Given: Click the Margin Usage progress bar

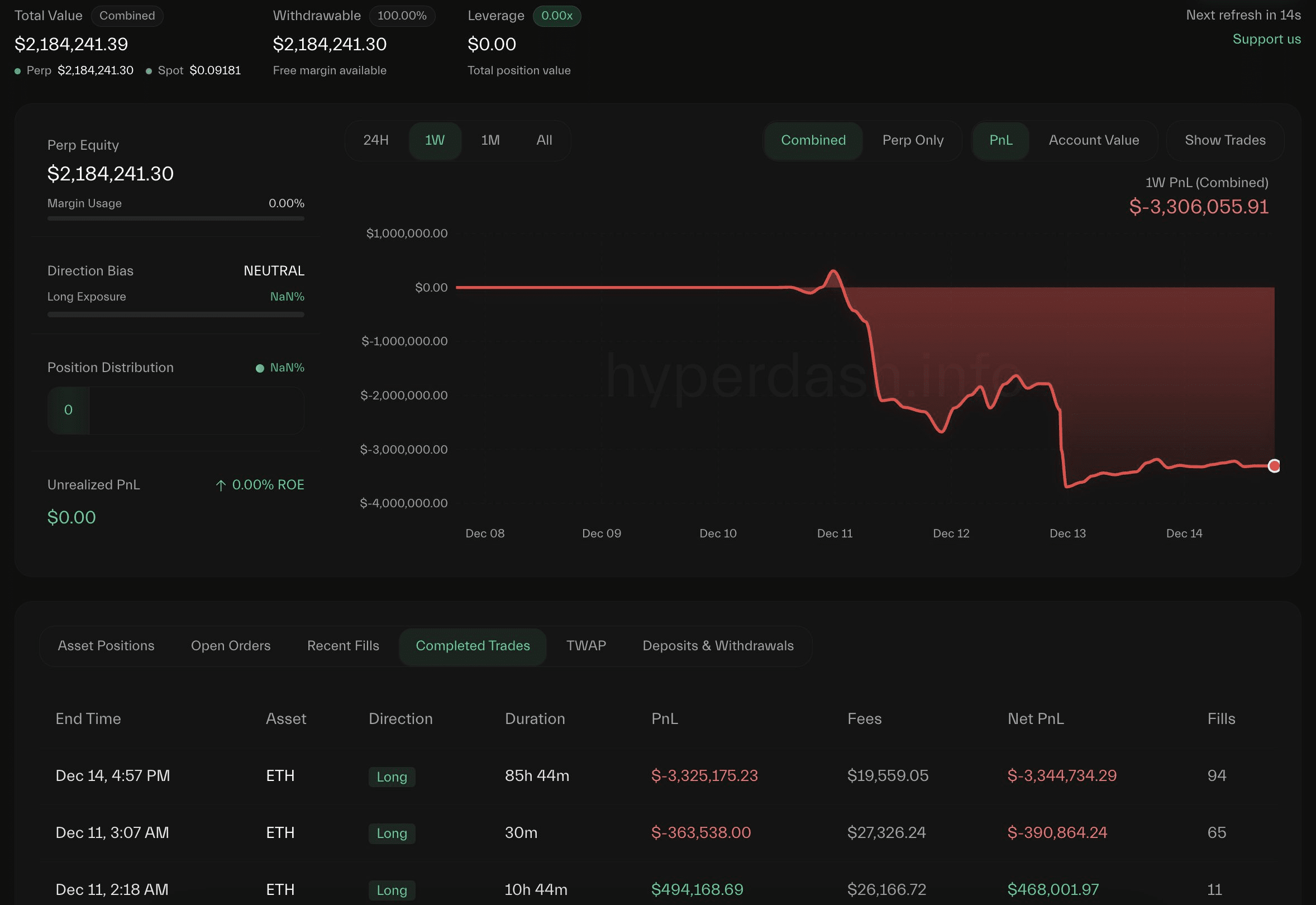Looking at the screenshot, I should tap(176, 218).
